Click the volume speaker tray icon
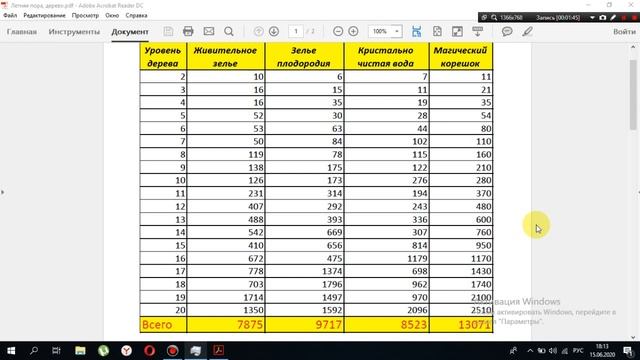640x360 pixels. coord(553,351)
